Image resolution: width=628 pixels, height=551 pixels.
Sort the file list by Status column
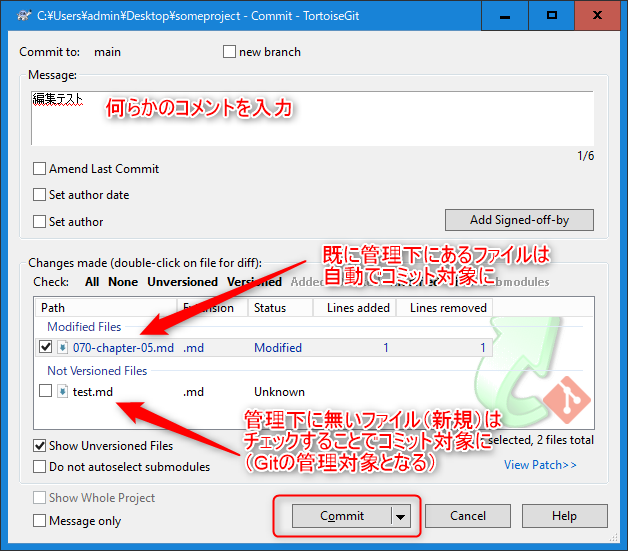click(280, 308)
